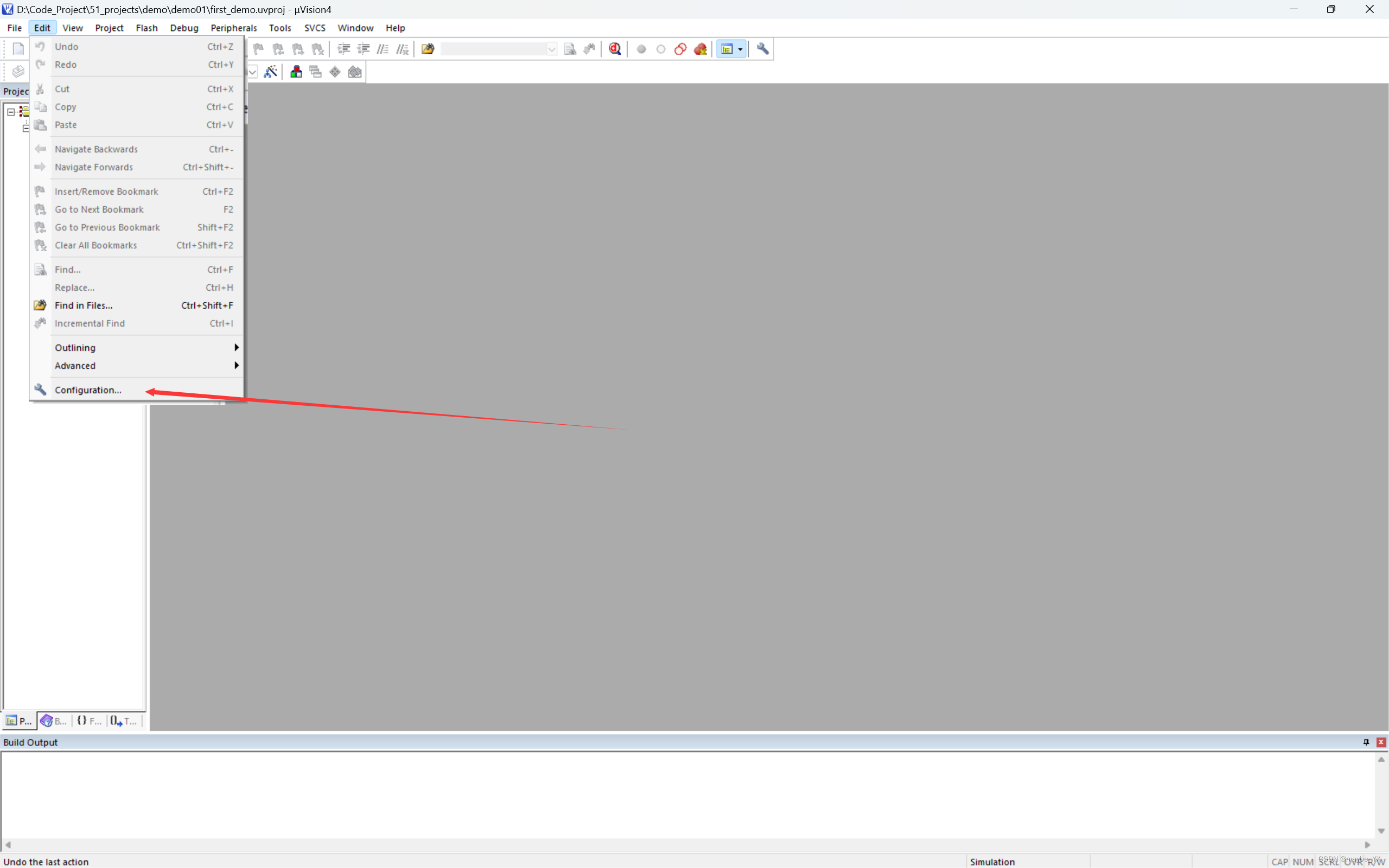Click the Configuration wrench toolbar icon
The height and width of the screenshot is (868, 1389).
[x=763, y=49]
